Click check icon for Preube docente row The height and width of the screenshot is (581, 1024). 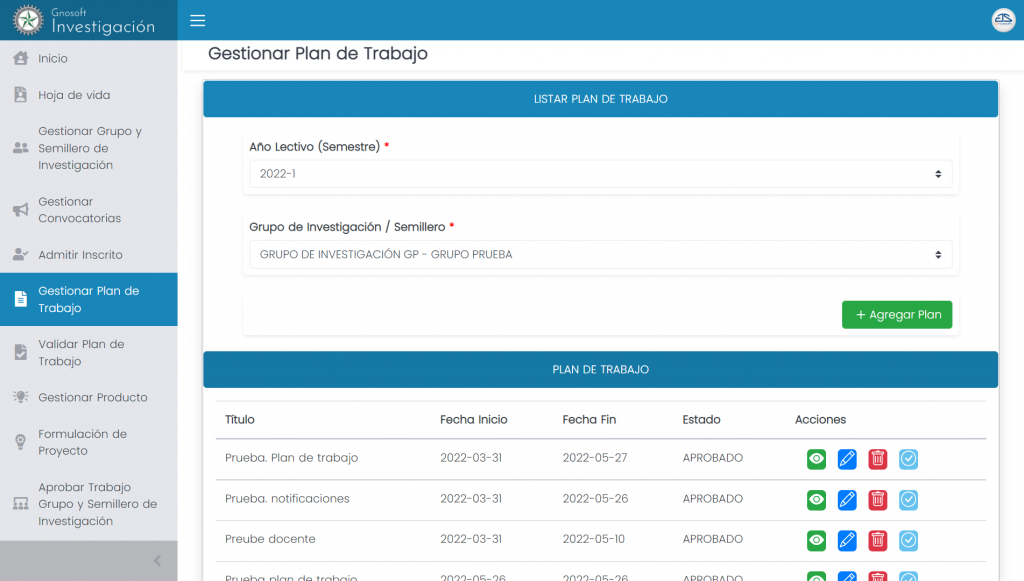click(908, 540)
